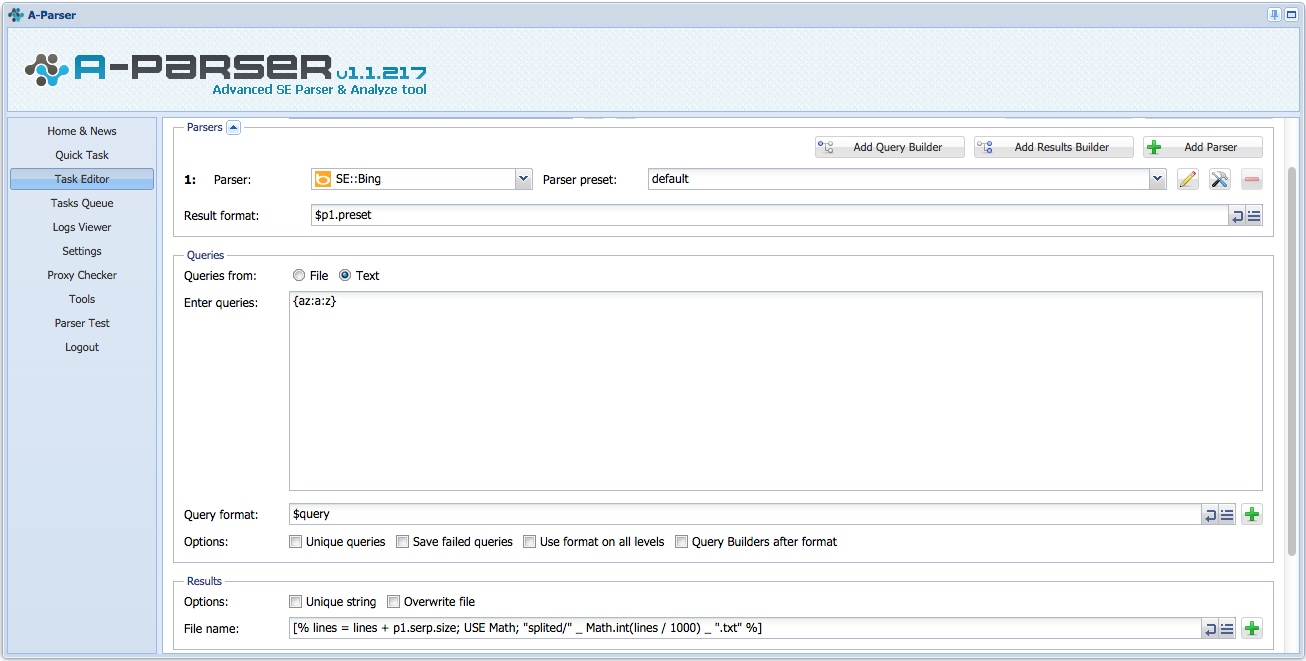Click the Result format input field
1306x661 pixels.
click(770, 215)
